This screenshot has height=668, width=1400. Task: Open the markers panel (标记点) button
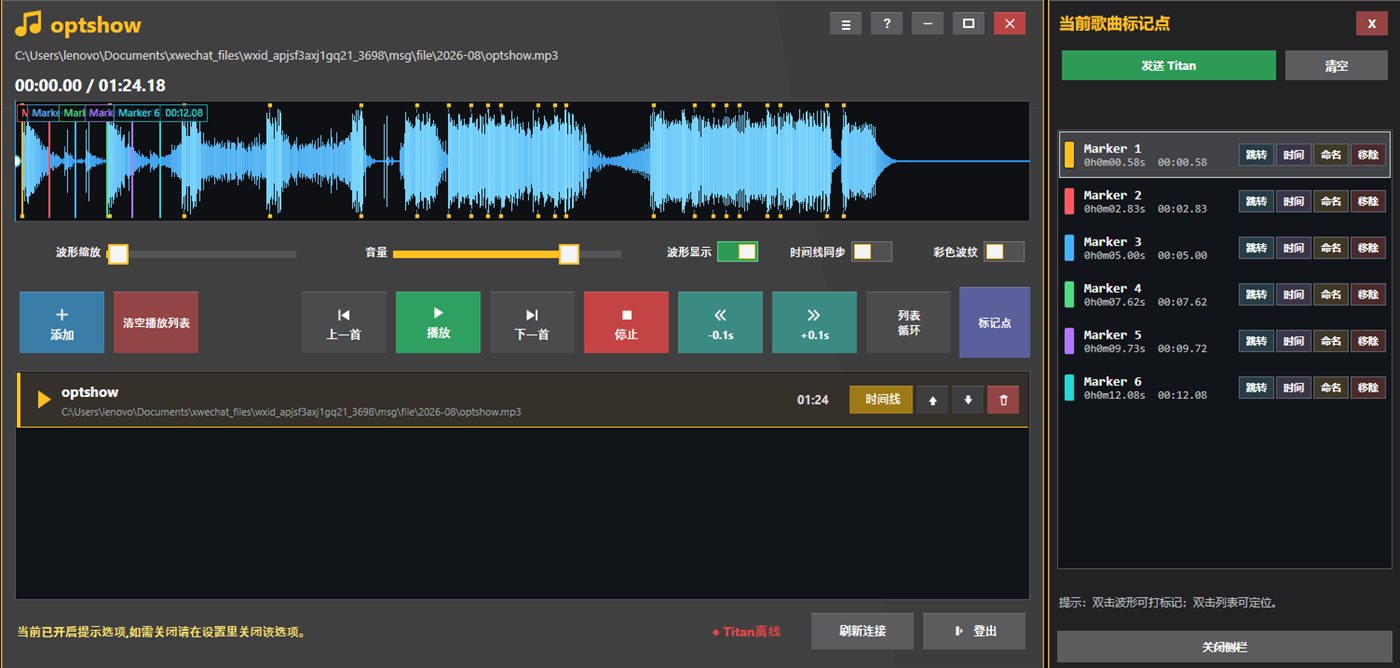994,322
